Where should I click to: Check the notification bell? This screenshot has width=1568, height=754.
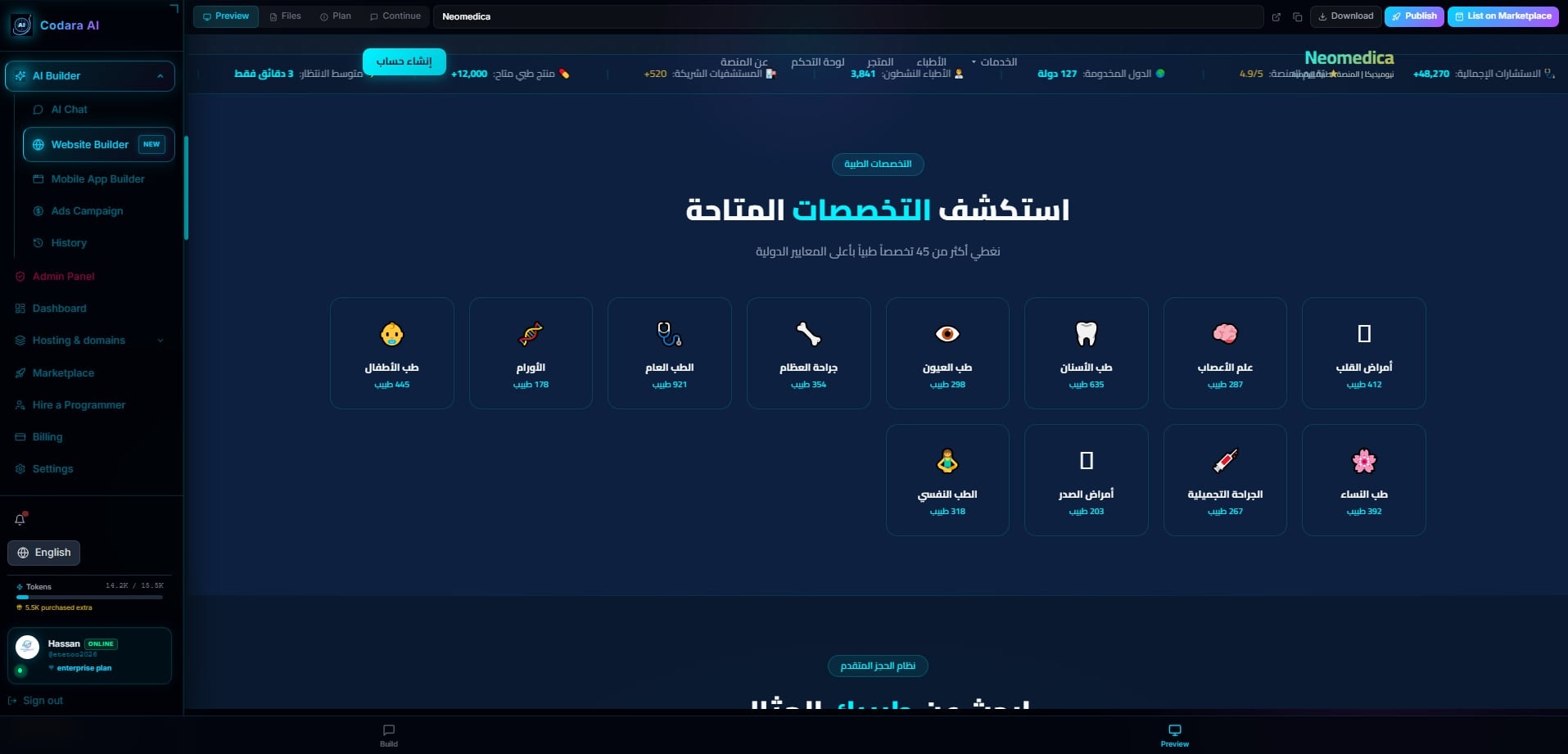click(x=19, y=519)
